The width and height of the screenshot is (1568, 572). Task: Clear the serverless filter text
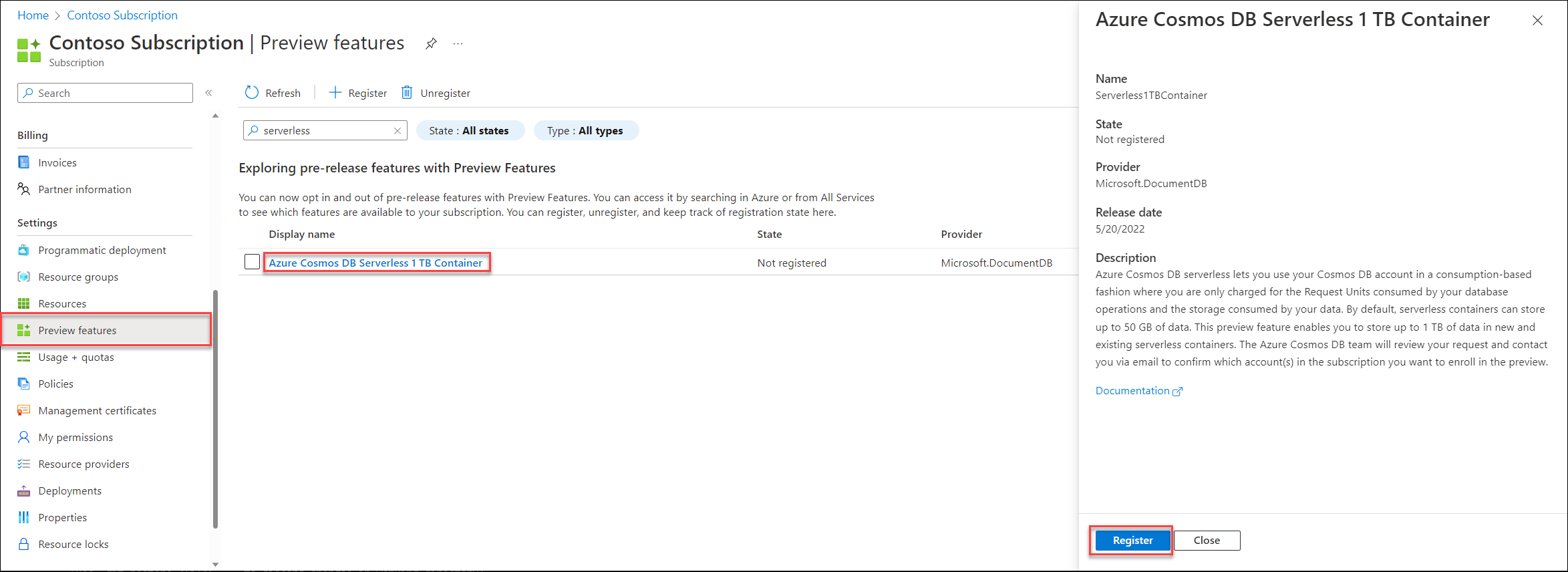pyautogui.click(x=398, y=131)
